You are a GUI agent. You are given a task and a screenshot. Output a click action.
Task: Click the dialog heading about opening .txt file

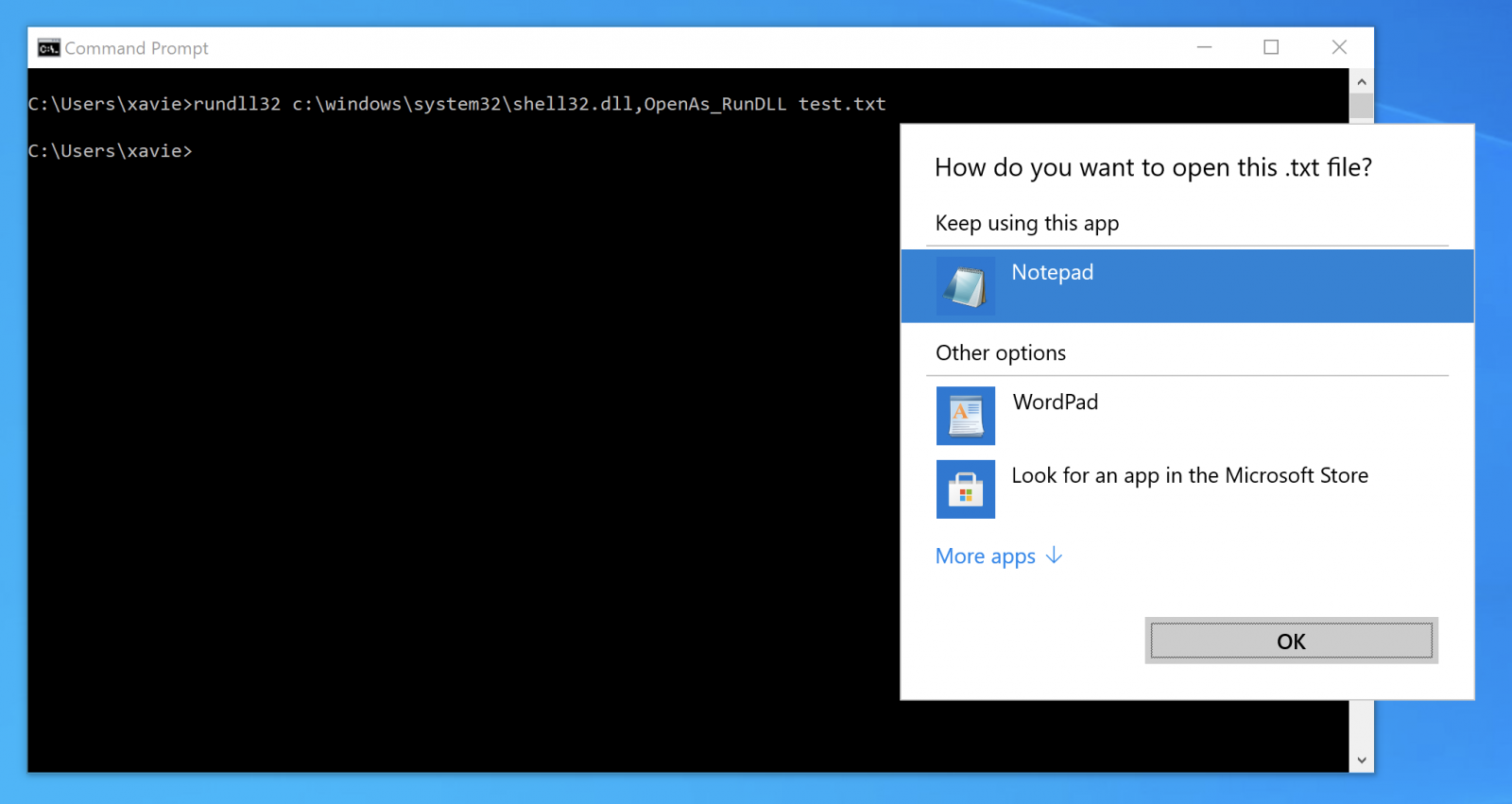tap(1153, 168)
